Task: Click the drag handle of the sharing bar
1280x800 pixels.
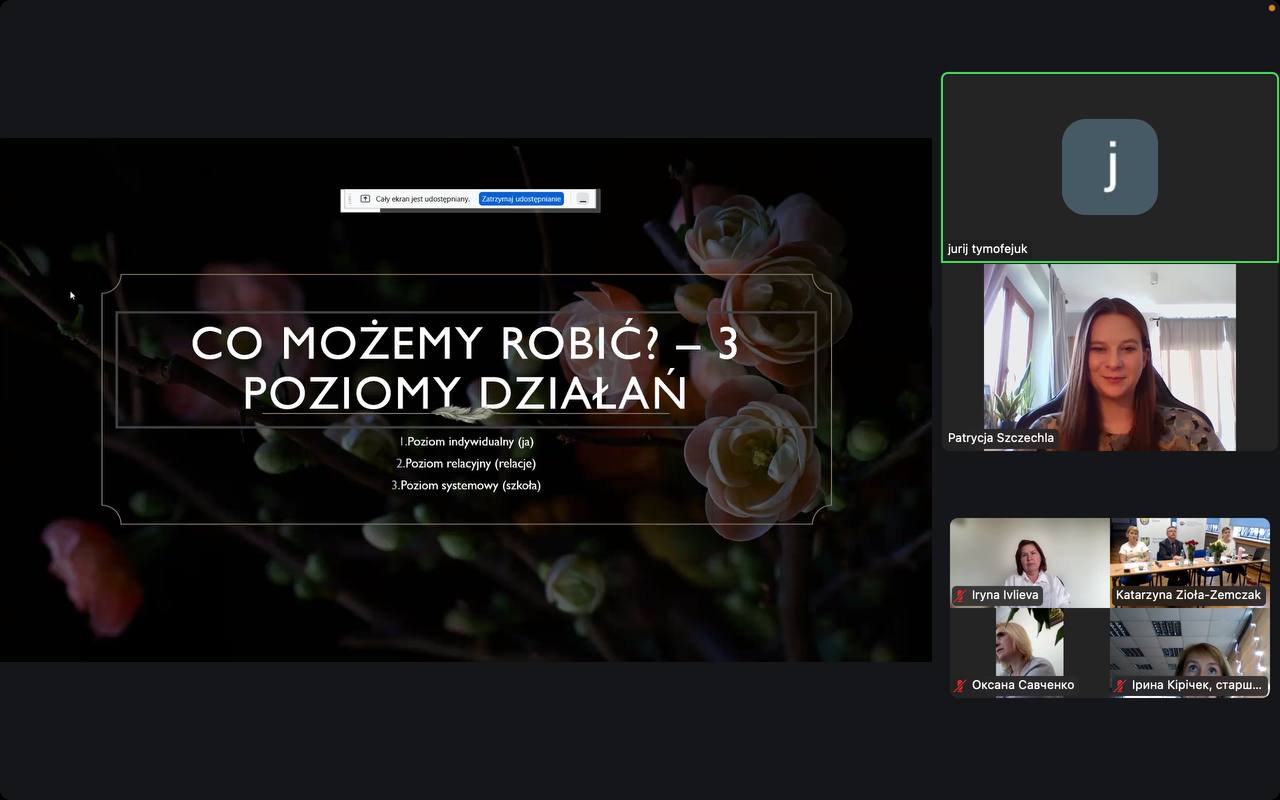Action: tap(349, 199)
